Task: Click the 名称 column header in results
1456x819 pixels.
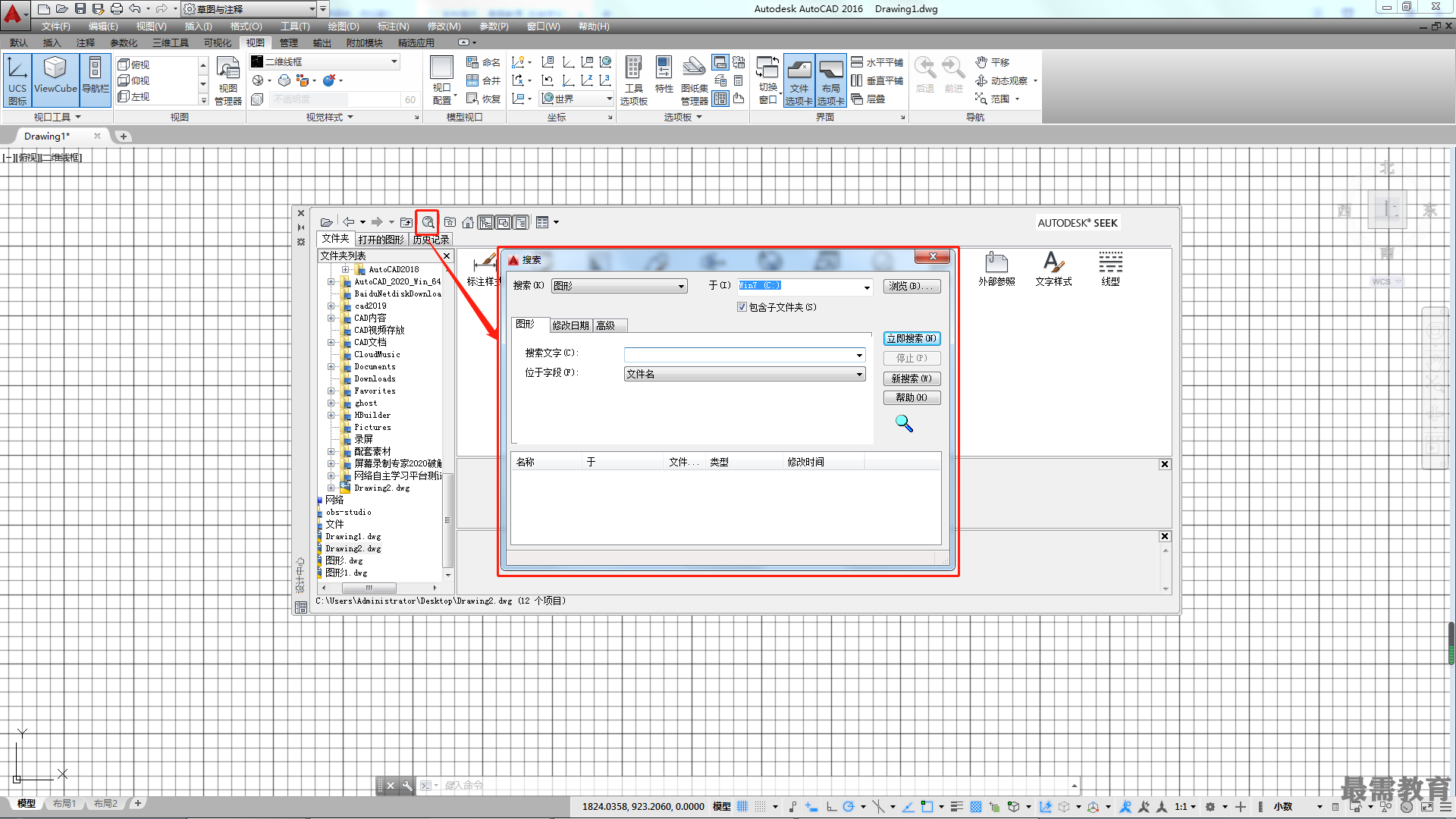Action: (x=547, y=462)
